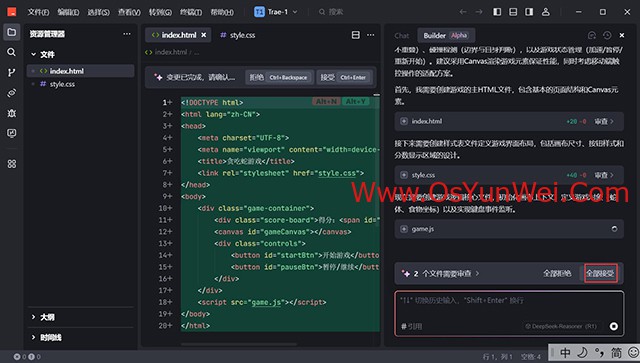Image resolution: width=640 pixels, height=363 pixels.
Task: Select style.css in the file tree
Action: pos(80,84)
